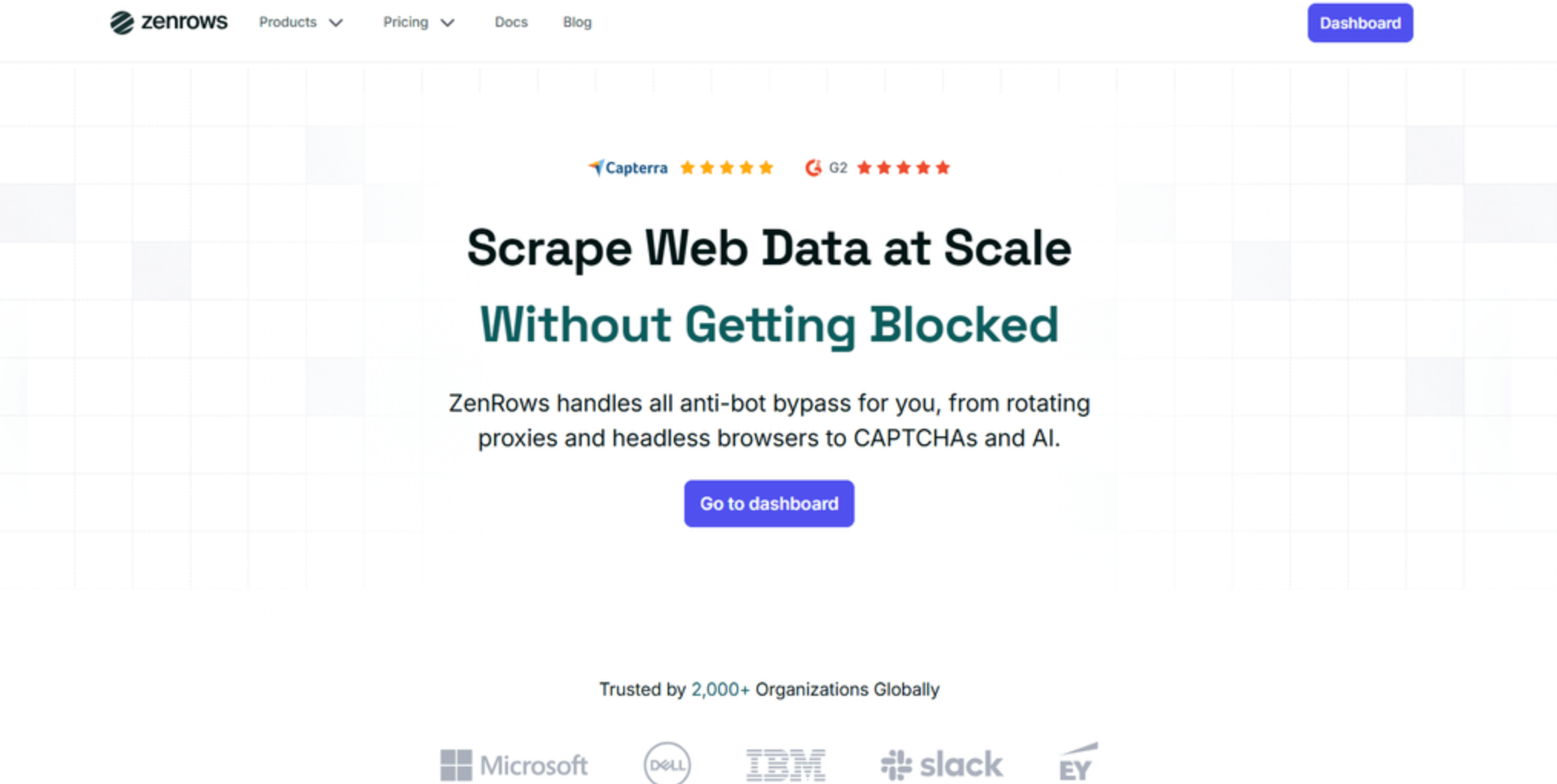This screenshot has width=1557, height=784.
Task: Expand the Pricing dropdown chevron
Action: tap(448, 23)
